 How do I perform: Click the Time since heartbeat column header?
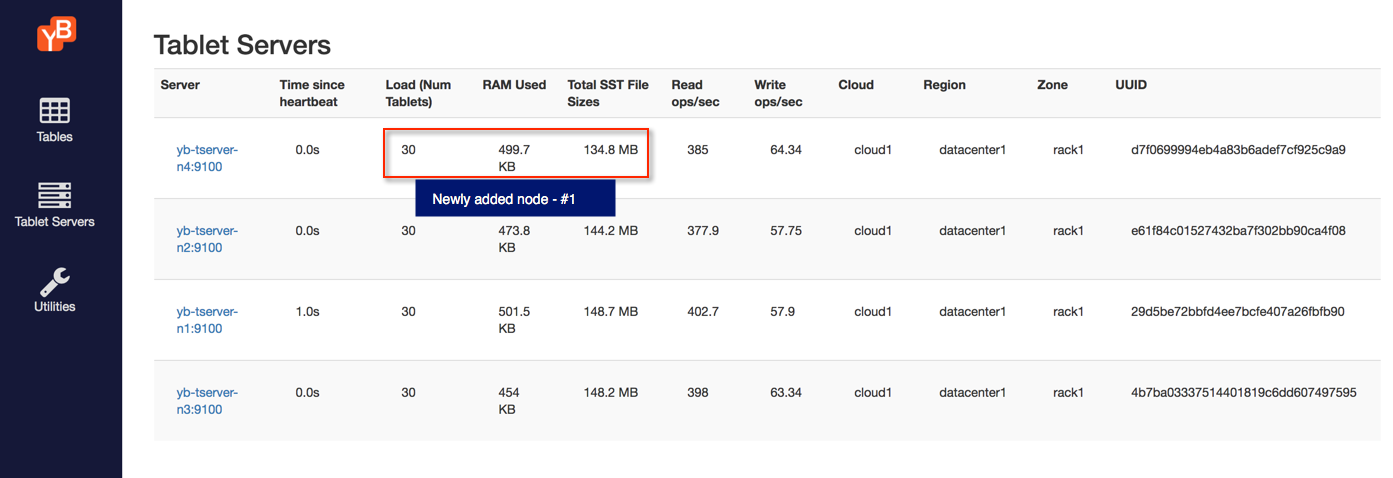coord(312,93)
